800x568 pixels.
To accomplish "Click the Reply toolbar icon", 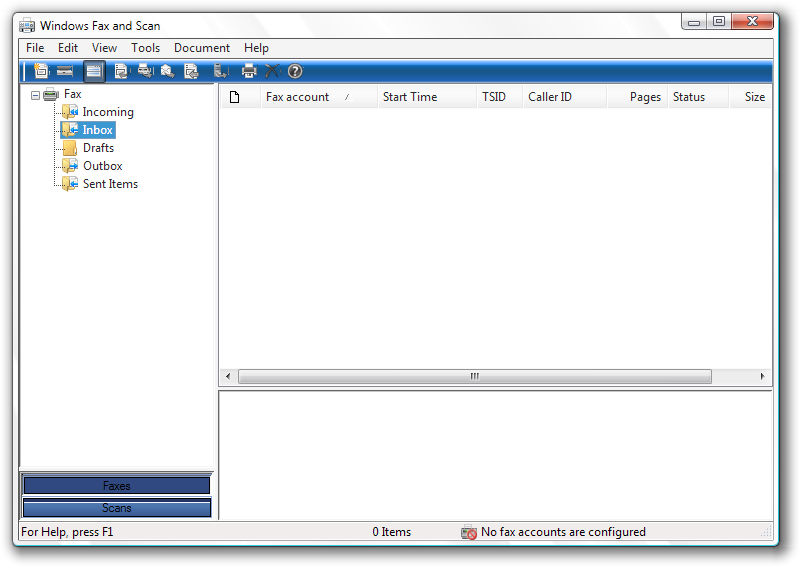I will tap(122, 71).
